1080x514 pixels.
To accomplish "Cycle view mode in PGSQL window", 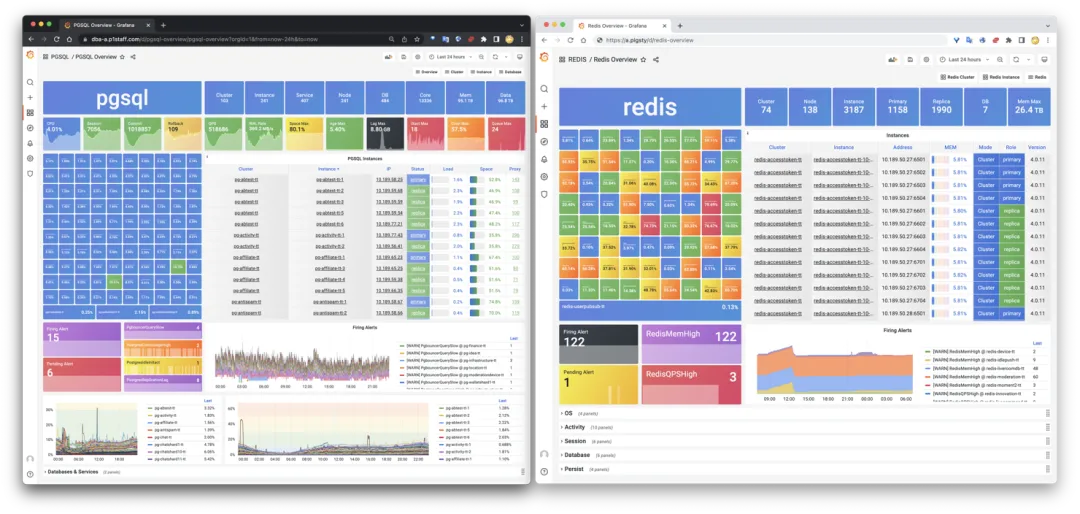I will 519,57.
